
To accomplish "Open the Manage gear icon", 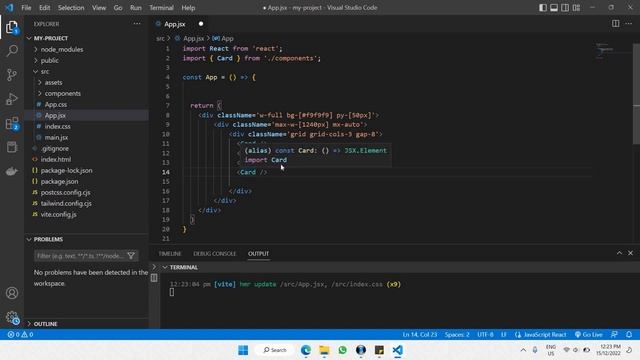I will tap(12, 317).
